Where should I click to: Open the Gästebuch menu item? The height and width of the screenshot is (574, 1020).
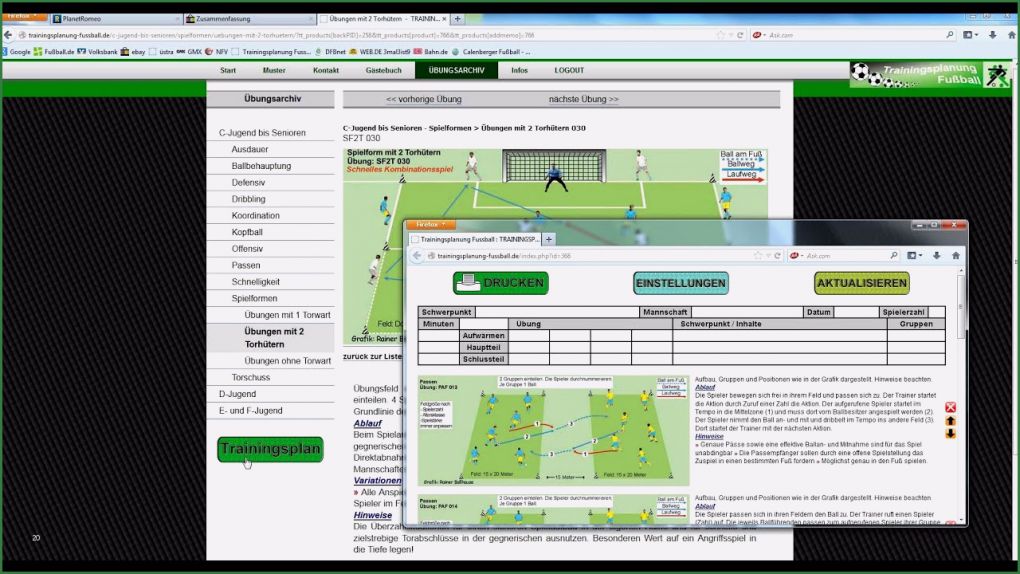click(383, 70)
